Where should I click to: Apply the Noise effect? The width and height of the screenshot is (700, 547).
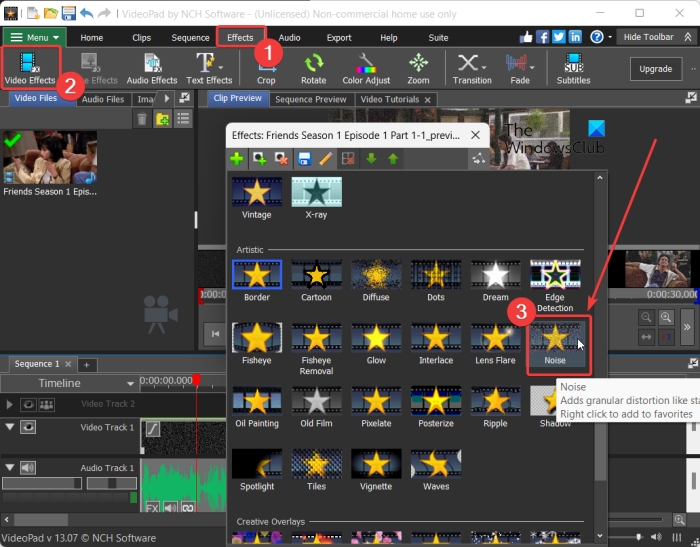click(554, 344)
